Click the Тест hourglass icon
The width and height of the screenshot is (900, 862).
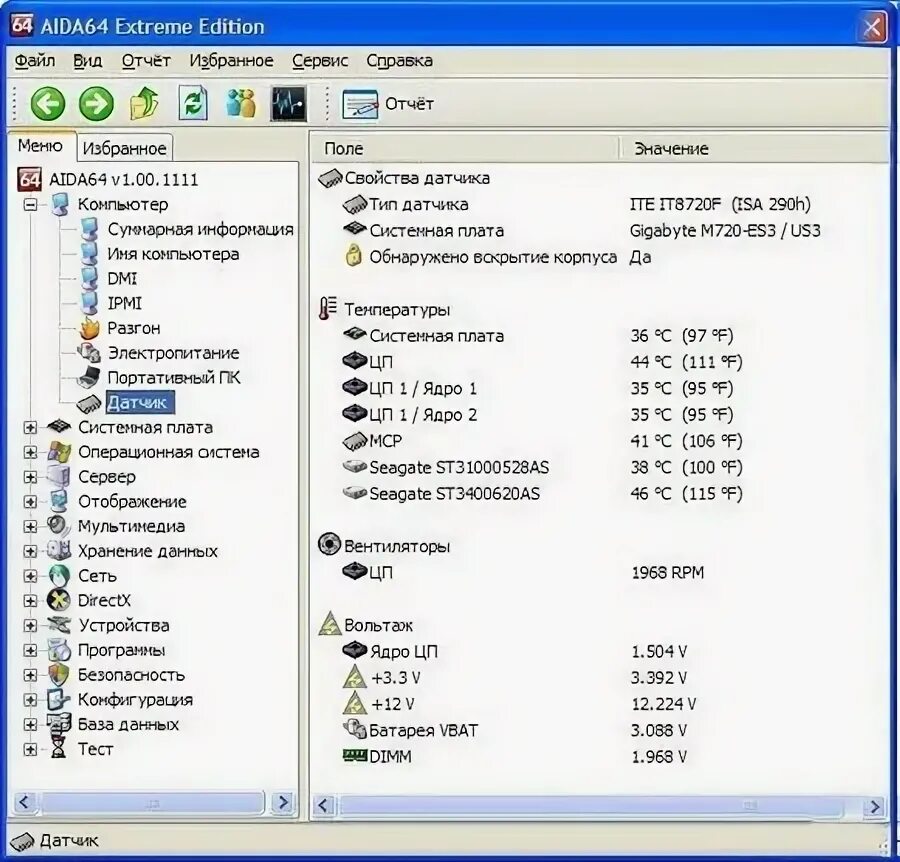[58, 749]
